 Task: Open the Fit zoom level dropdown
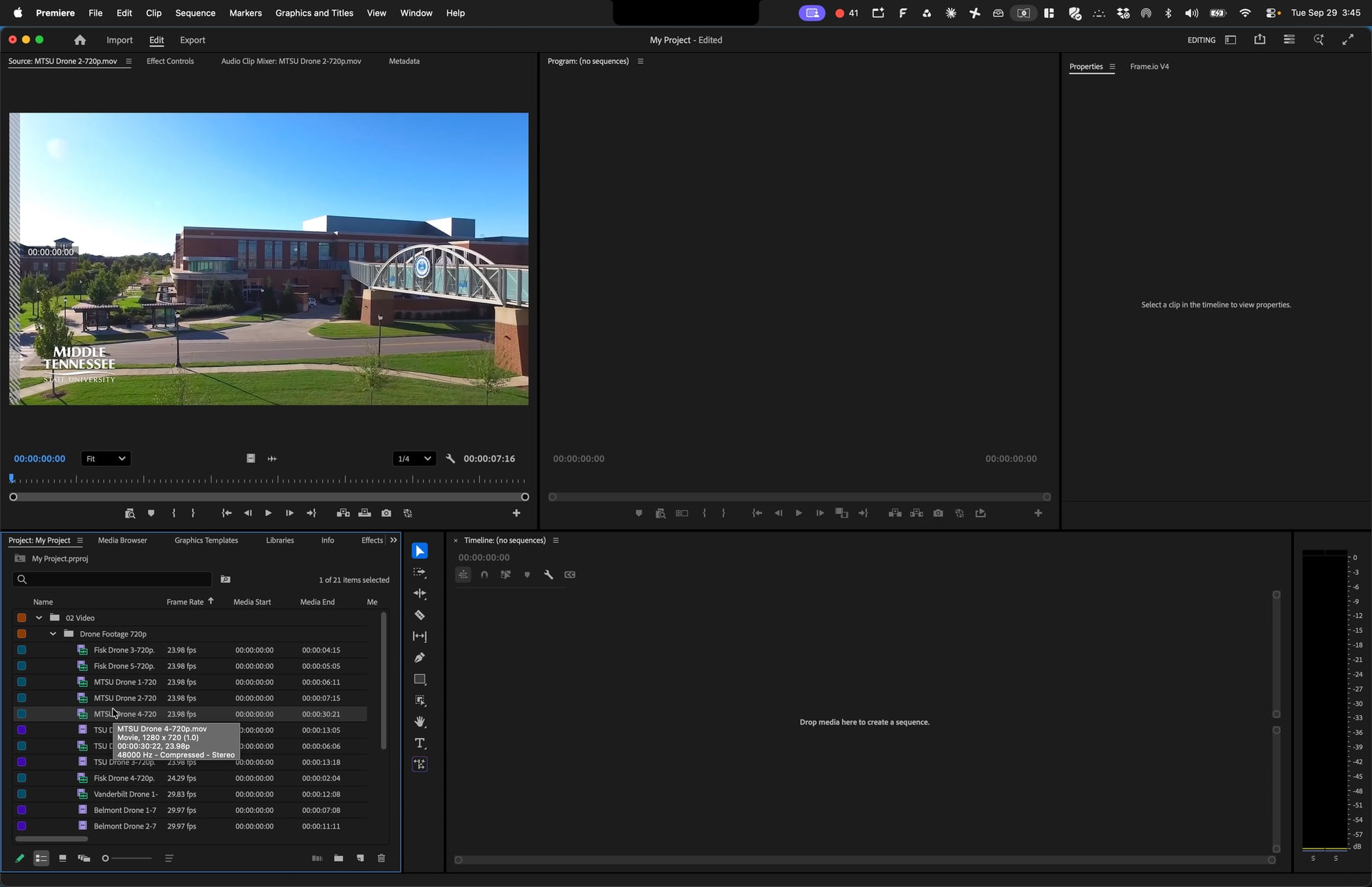coord(106,459)
